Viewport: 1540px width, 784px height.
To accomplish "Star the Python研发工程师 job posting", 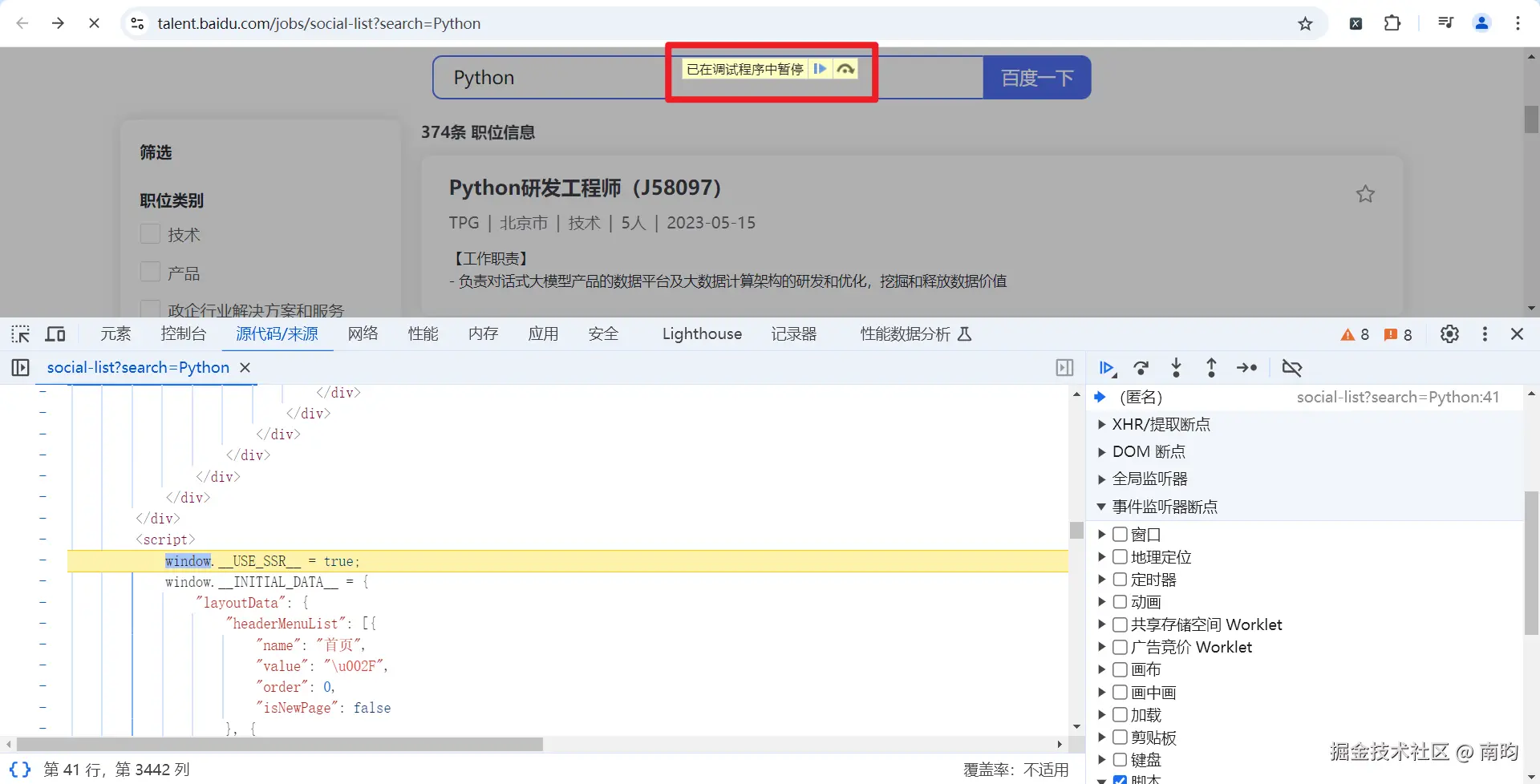I will [x=1366, y=194].
